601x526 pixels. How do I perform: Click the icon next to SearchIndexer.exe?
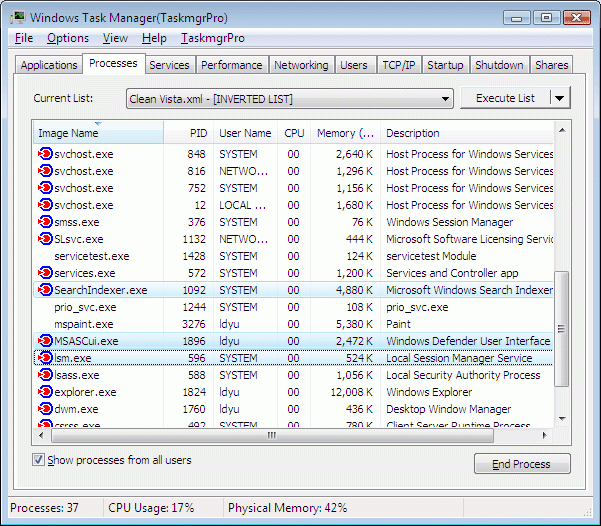(44, 290)
